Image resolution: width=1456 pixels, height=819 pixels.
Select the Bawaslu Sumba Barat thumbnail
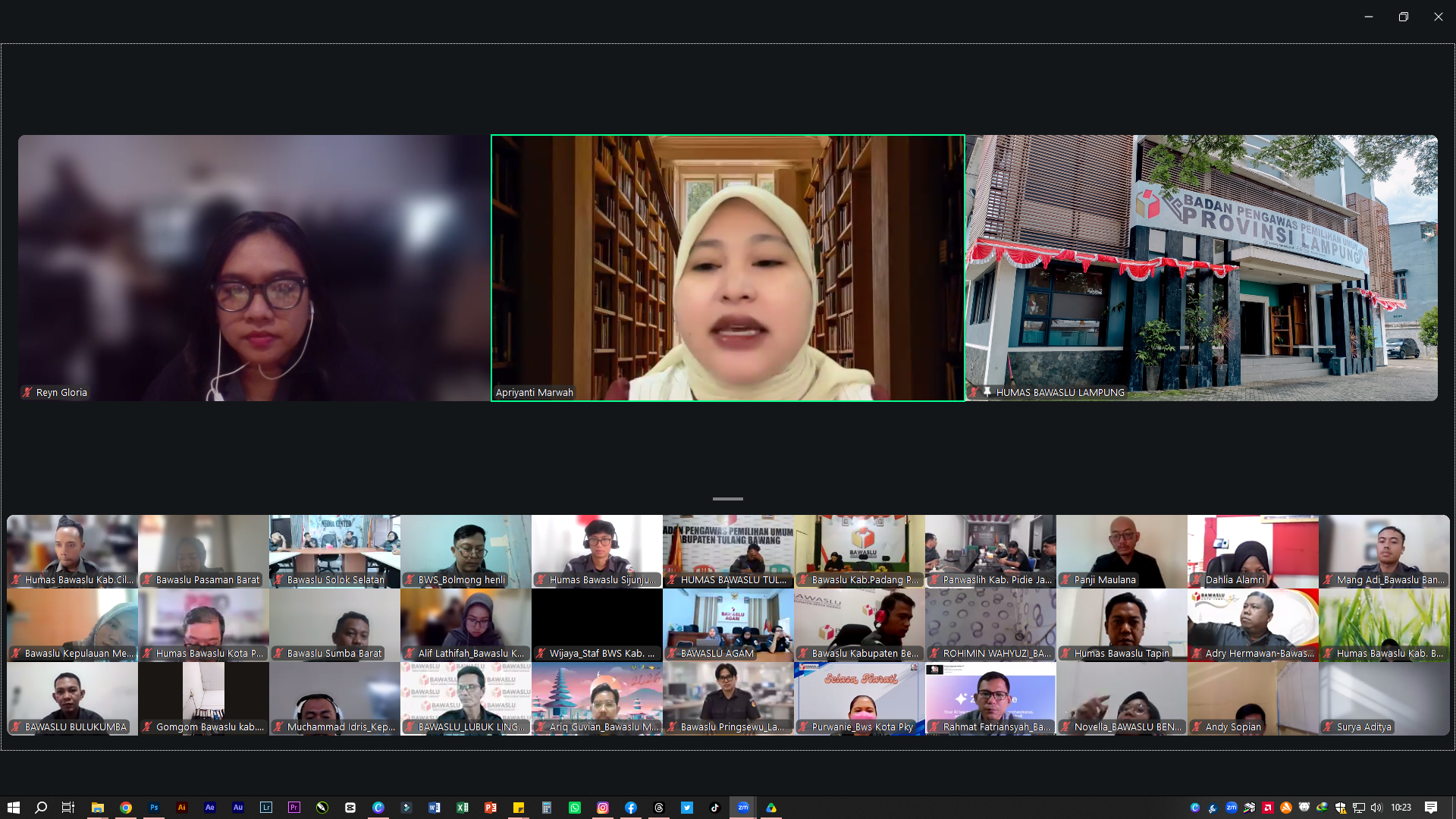click(334, 625)
